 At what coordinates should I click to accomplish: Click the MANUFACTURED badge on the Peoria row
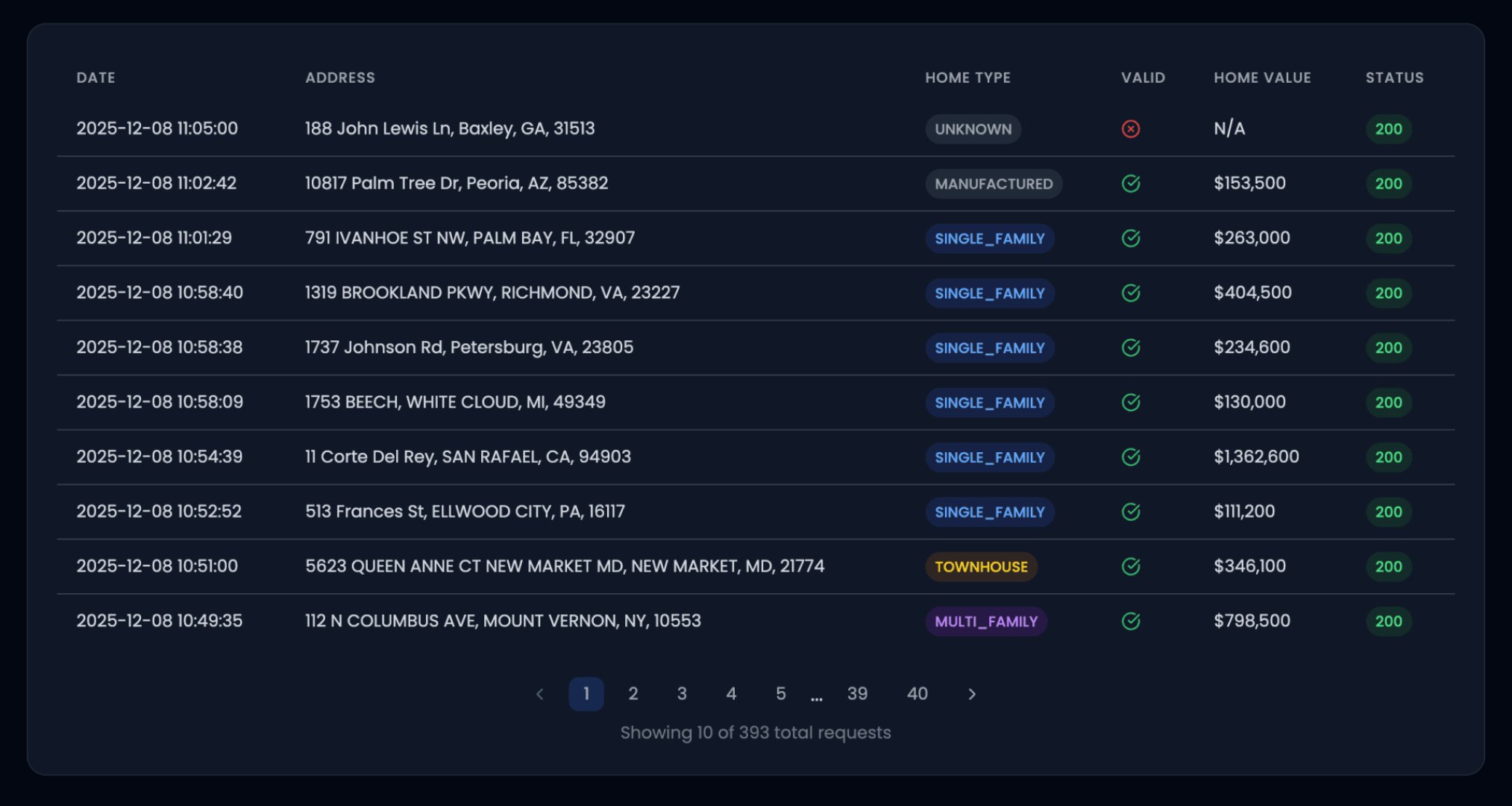993,183
